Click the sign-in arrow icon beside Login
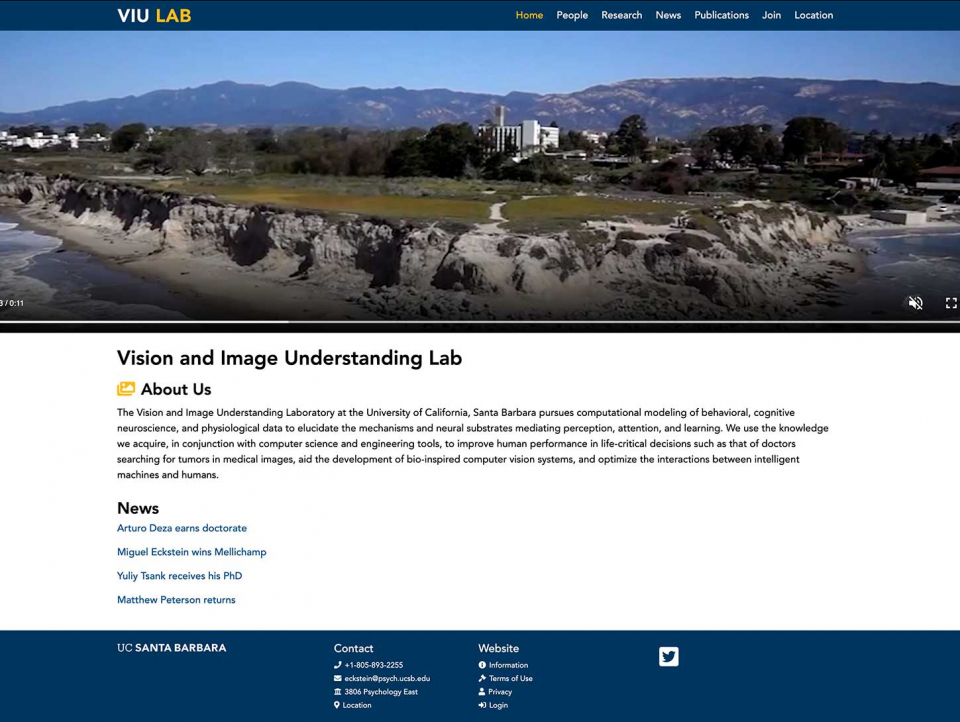This screenshot has width=960, height=722. tap(482, 705)
